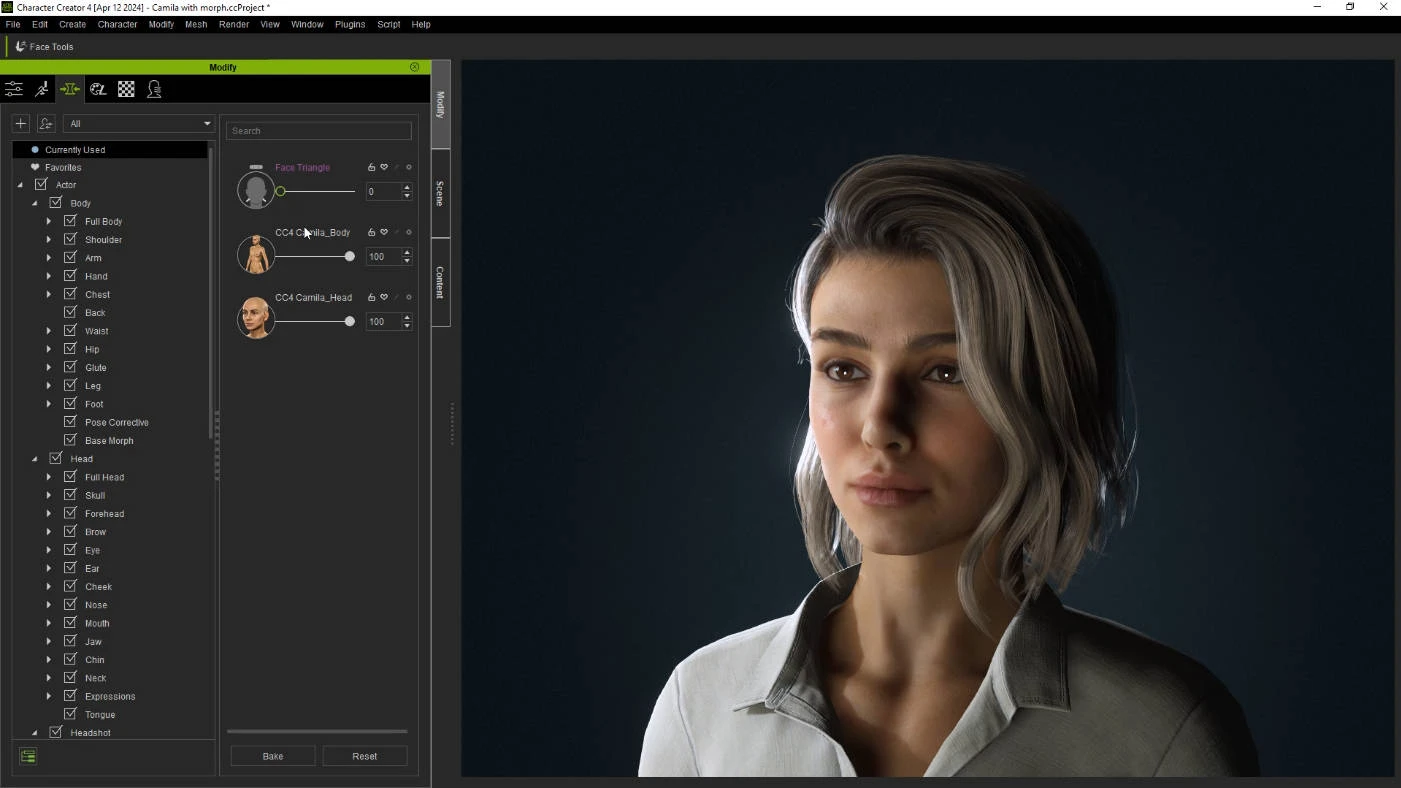
Task: Click the plus icon above the morph tree
Action: tap(21, 124)
